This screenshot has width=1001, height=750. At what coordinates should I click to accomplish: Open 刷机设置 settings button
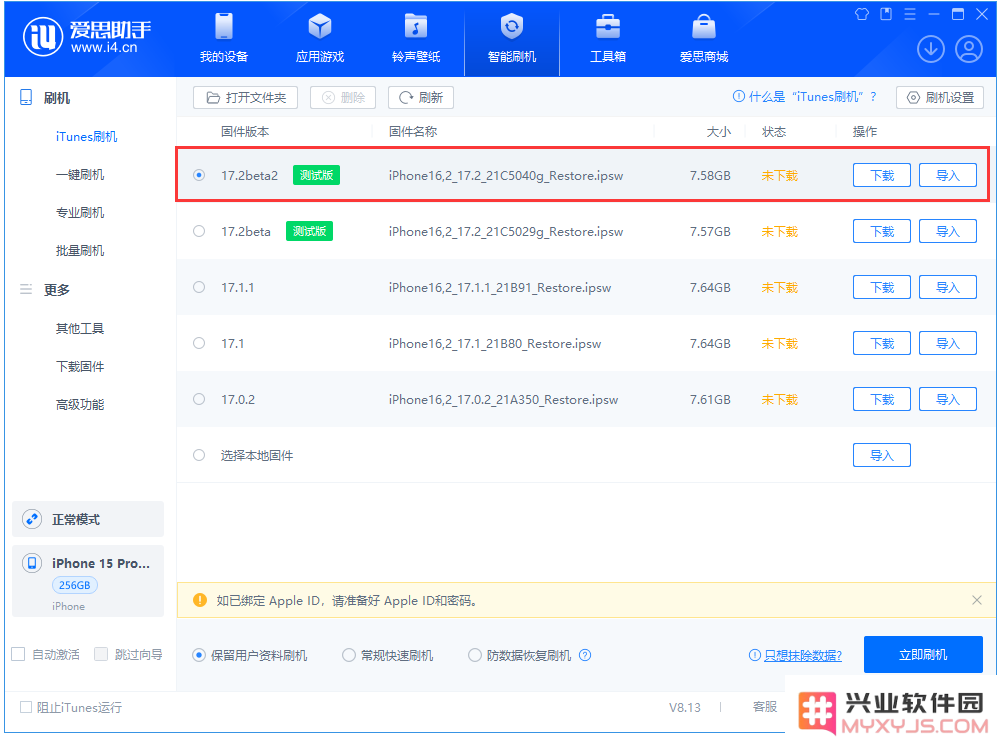point(940,98)
